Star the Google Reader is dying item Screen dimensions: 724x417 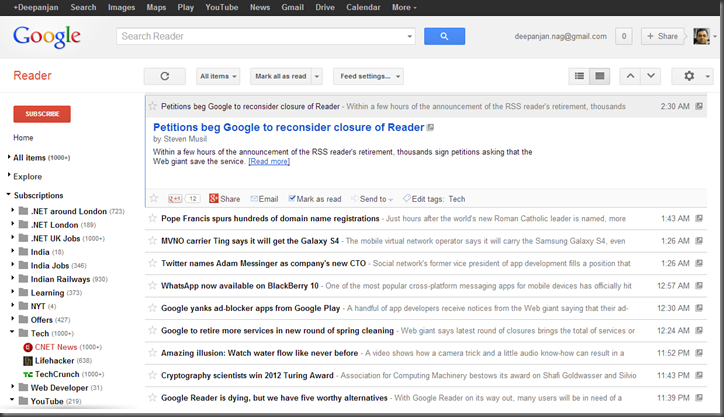click(152, 398)
